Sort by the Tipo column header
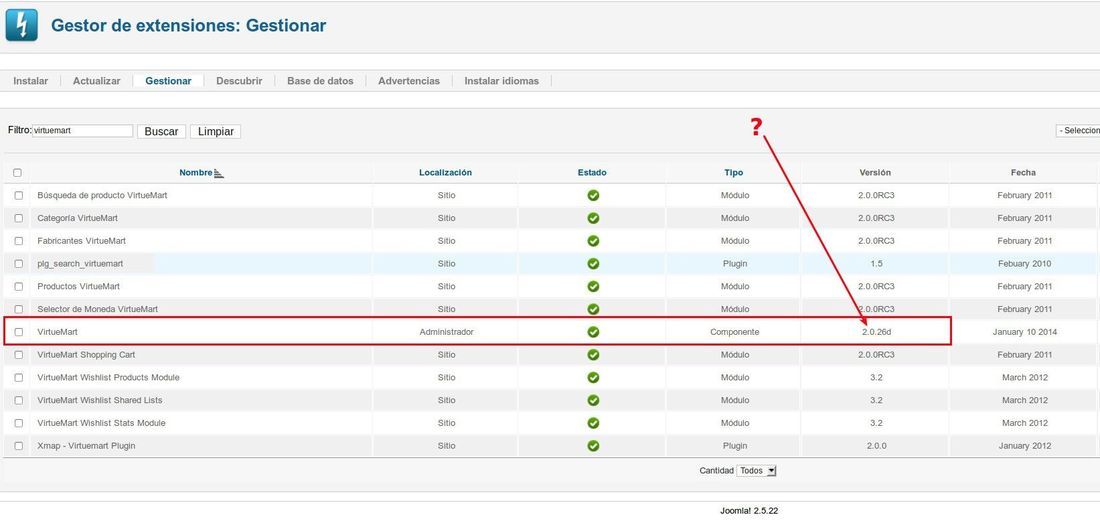The height and width of the screenshot is (521, 1100). point(734,172)
